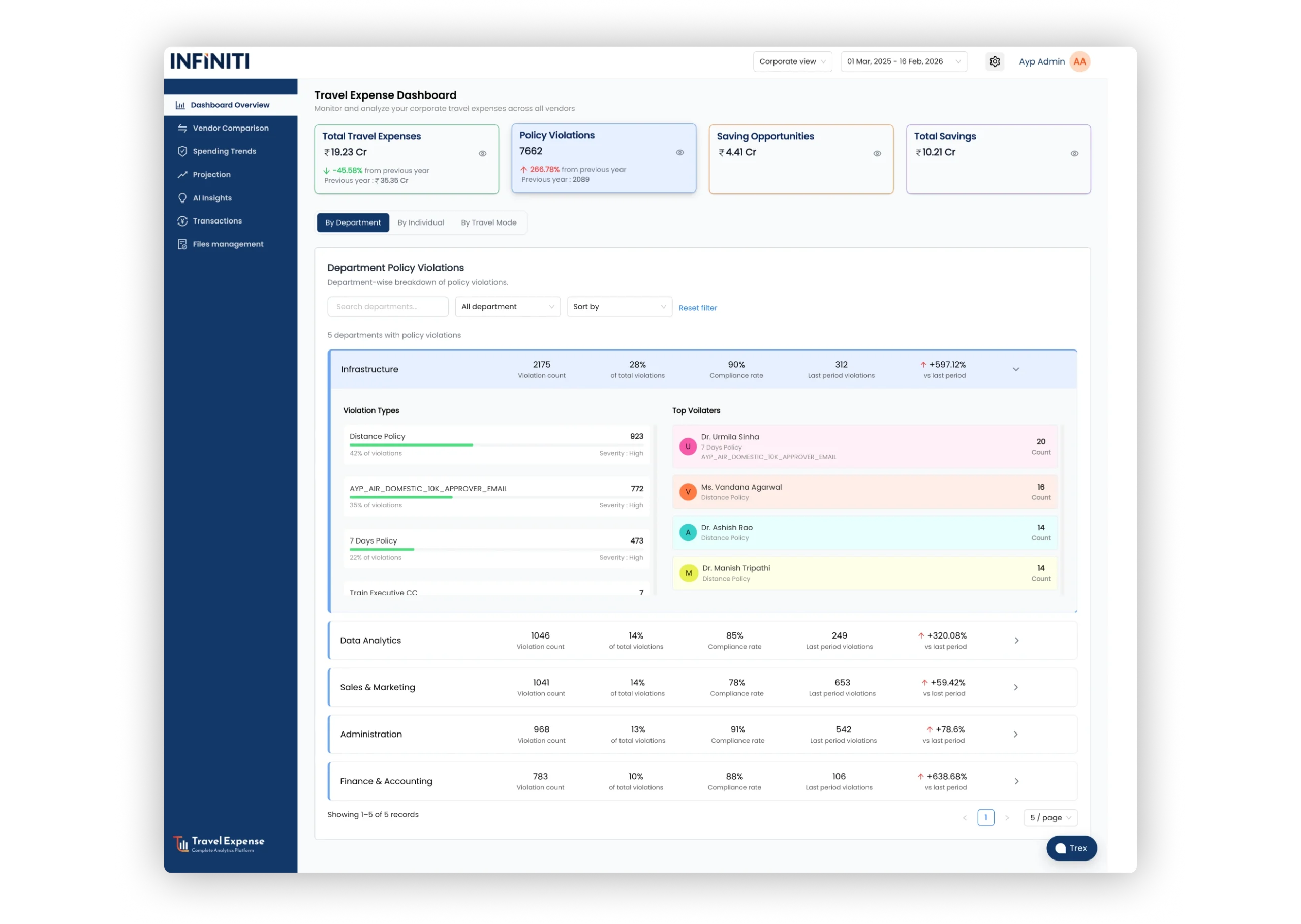This screenshot has width=1301, height=924.
Task: Open the settings gear icon
Action: [x=994, y=61]
